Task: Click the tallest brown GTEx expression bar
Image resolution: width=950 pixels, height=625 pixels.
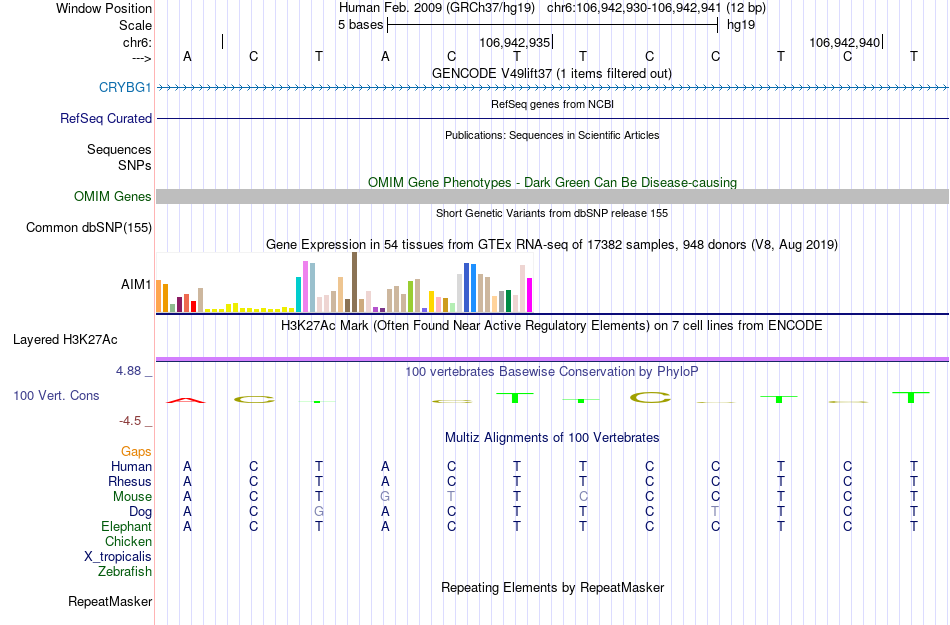Action: (354, 282)
